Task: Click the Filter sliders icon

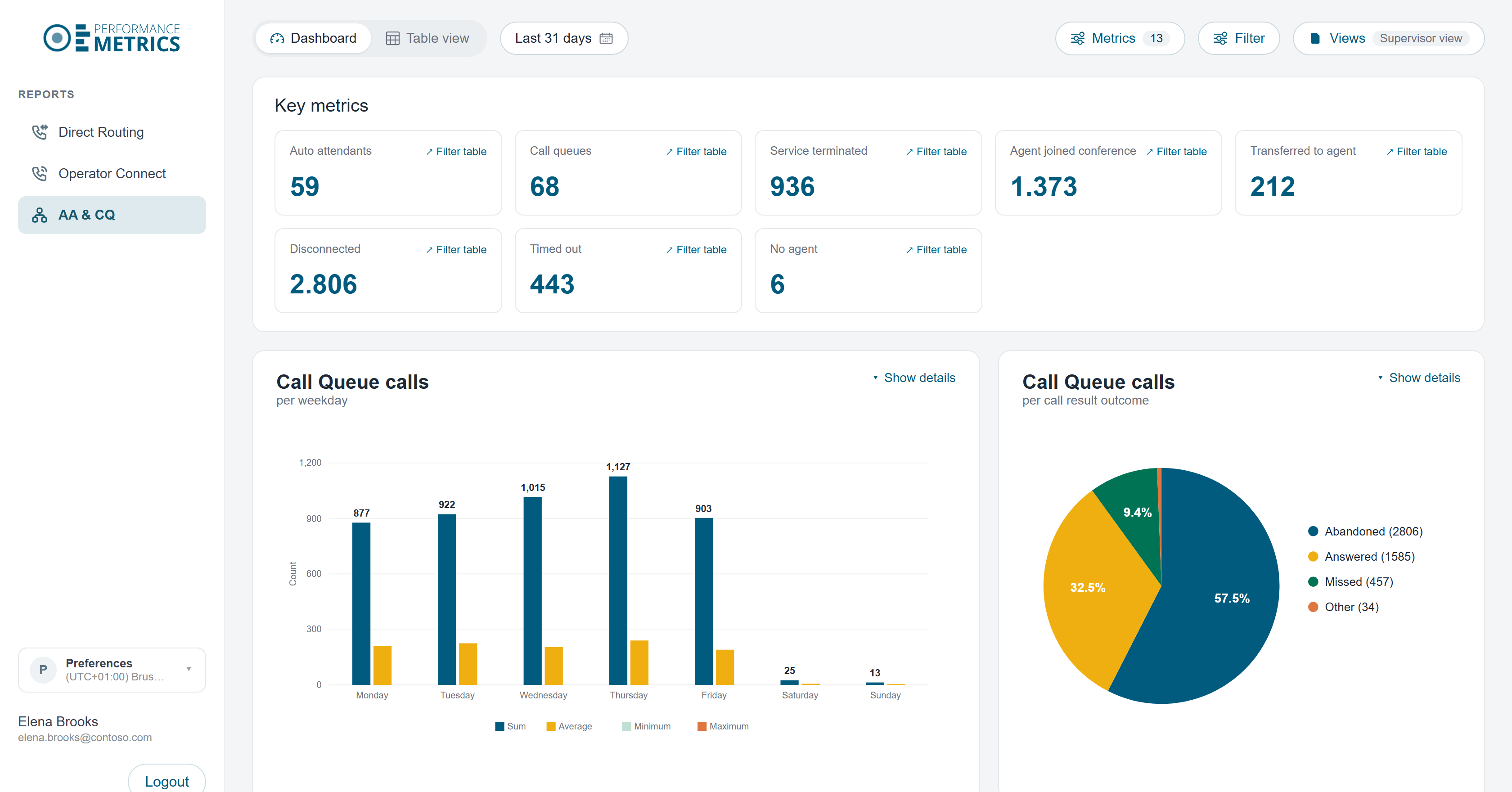Action: (1220, 39)
